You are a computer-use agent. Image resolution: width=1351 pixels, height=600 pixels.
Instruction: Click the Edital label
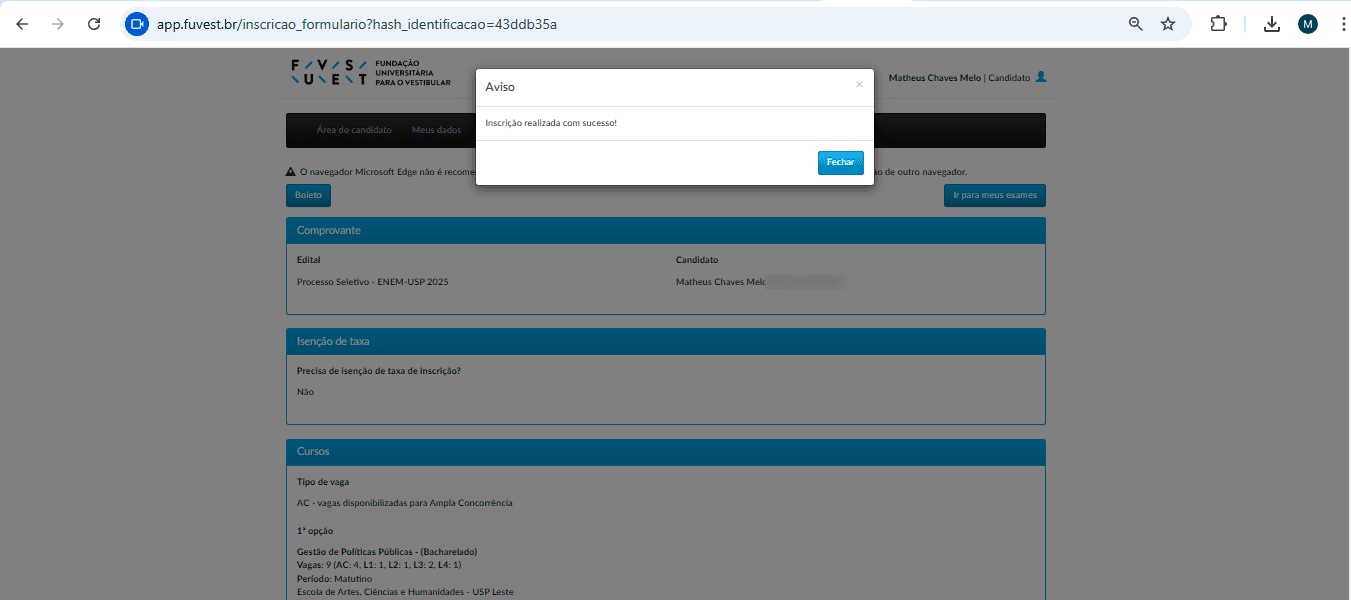[309, 261]
